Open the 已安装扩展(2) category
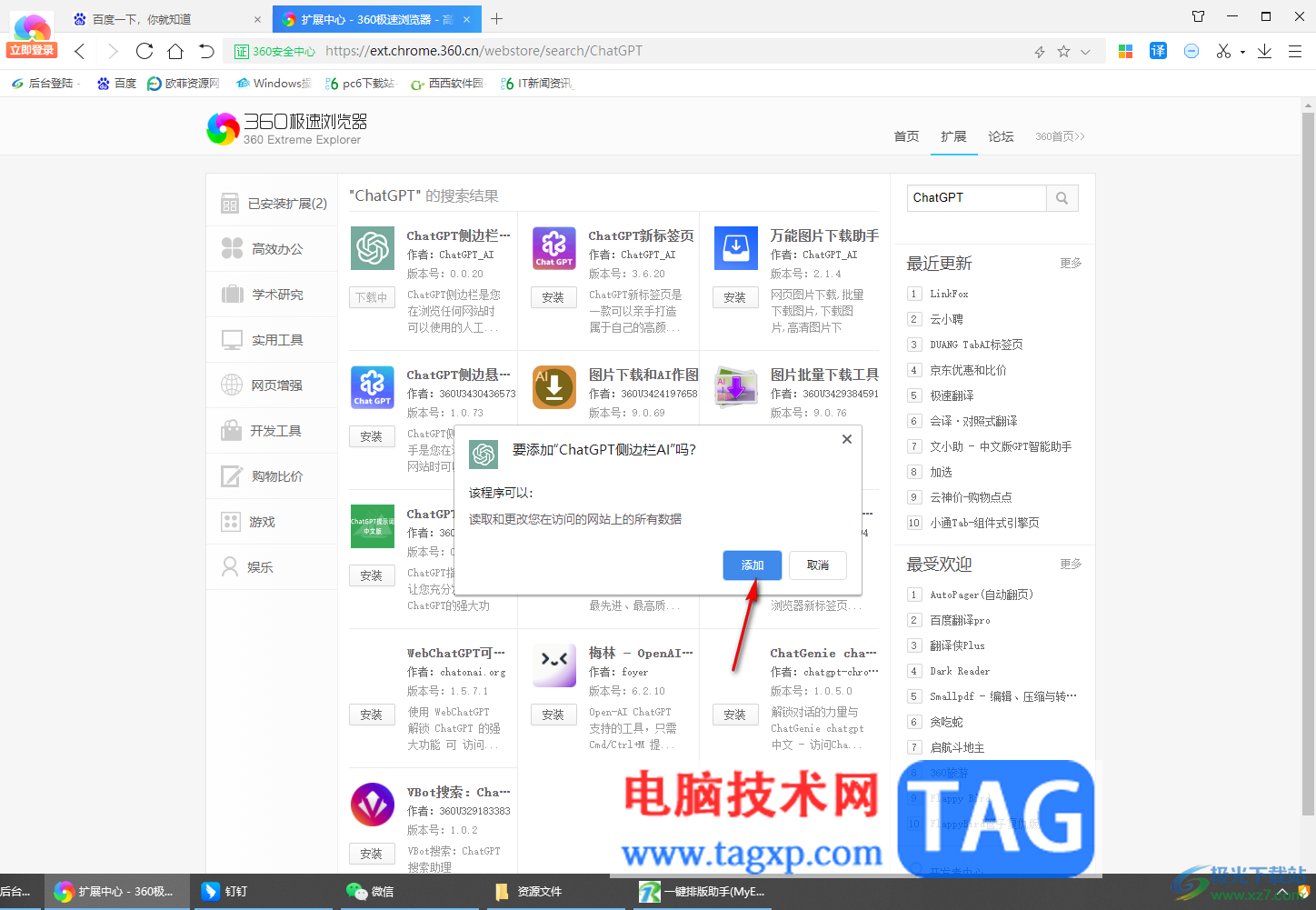Image resolution: width=1316 pixels, height=910 pixels. coord(272,204)
